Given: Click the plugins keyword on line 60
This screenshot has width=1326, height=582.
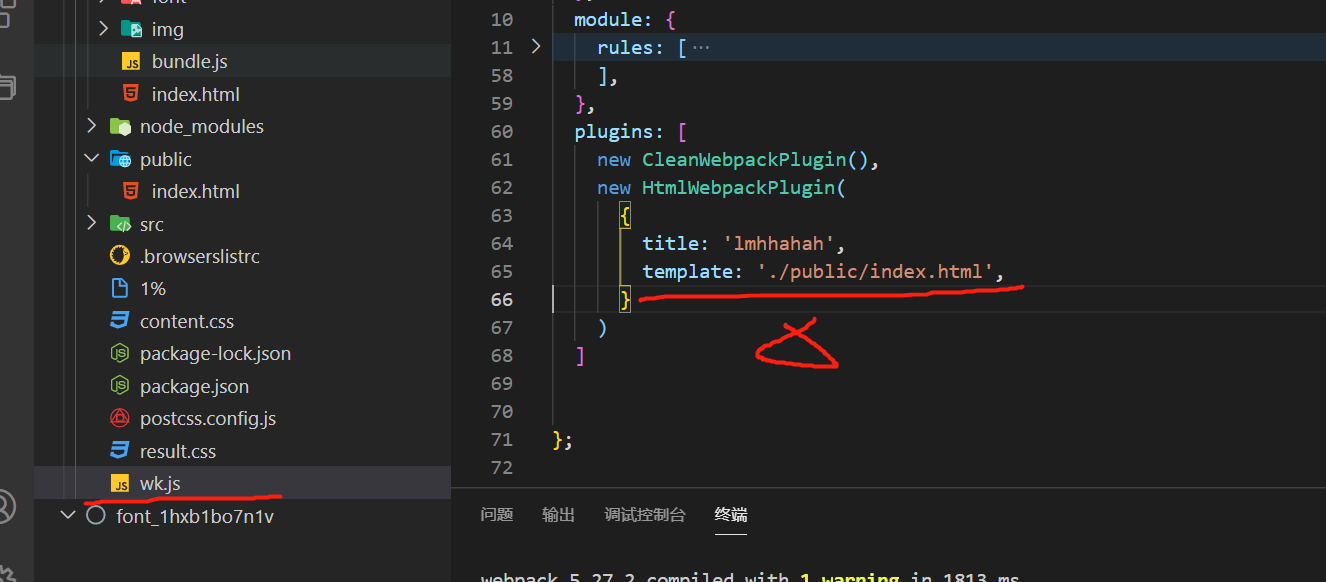Looking at the screenshot, I should (x=614, y=131).
